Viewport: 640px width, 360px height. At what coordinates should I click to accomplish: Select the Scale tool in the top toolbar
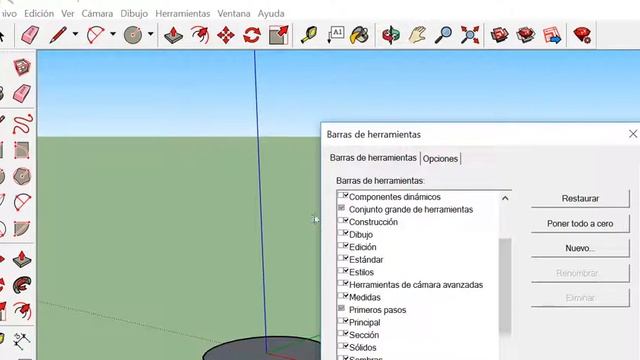click(x=278, y=35)
